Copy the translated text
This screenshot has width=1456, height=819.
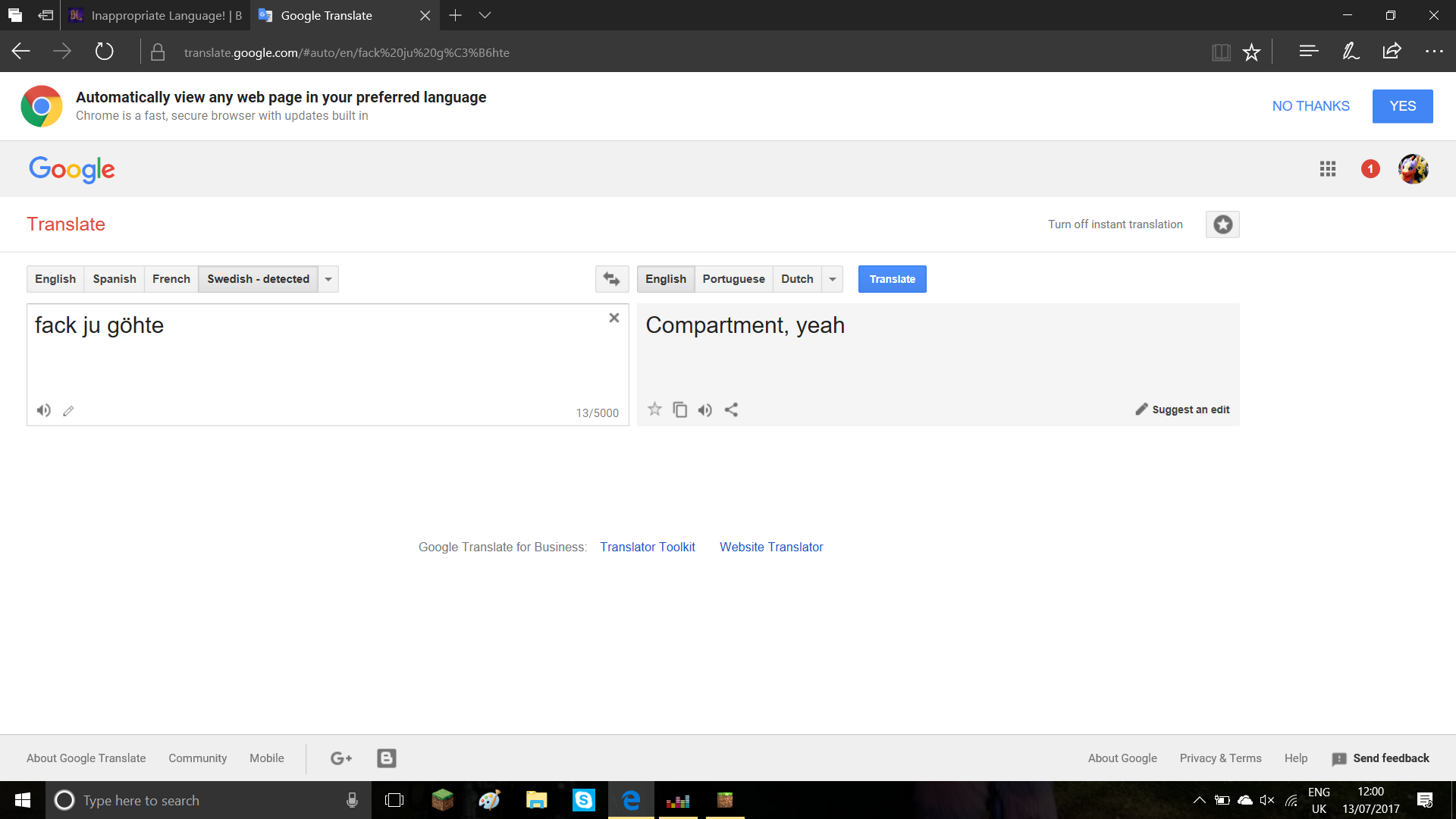tap(680, 409)
